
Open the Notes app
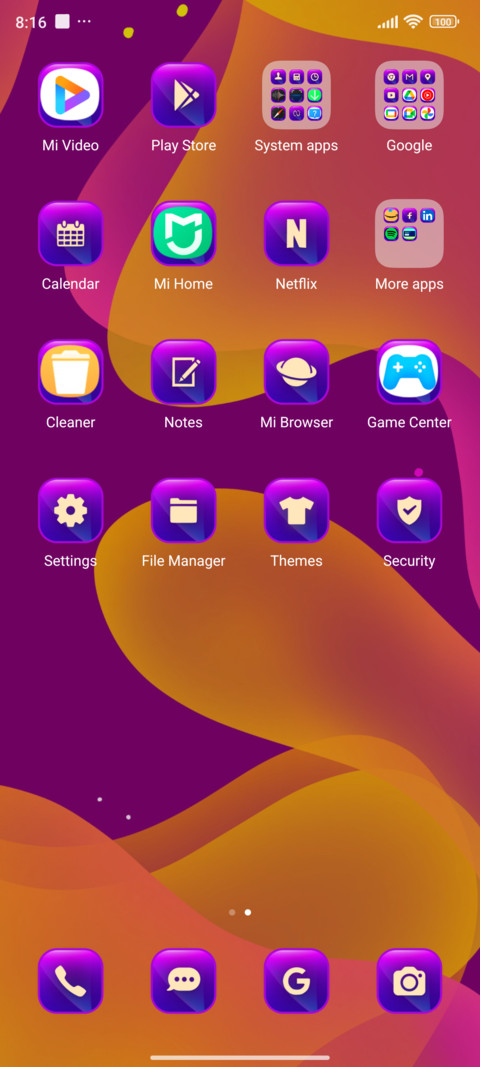[x=183, y=372]
